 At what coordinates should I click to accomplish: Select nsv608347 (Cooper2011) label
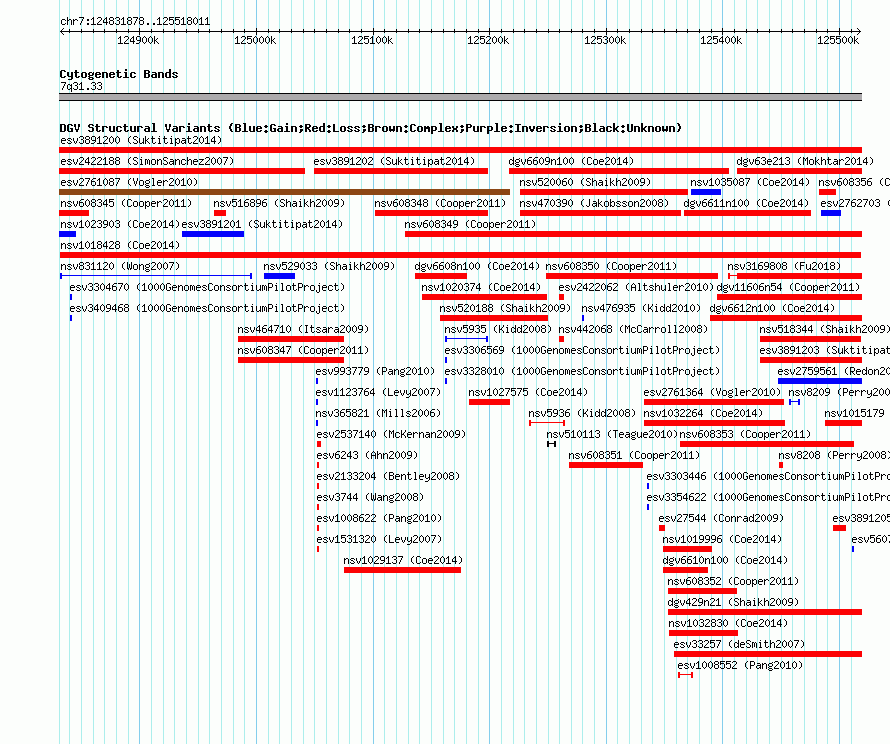[303, 350]
